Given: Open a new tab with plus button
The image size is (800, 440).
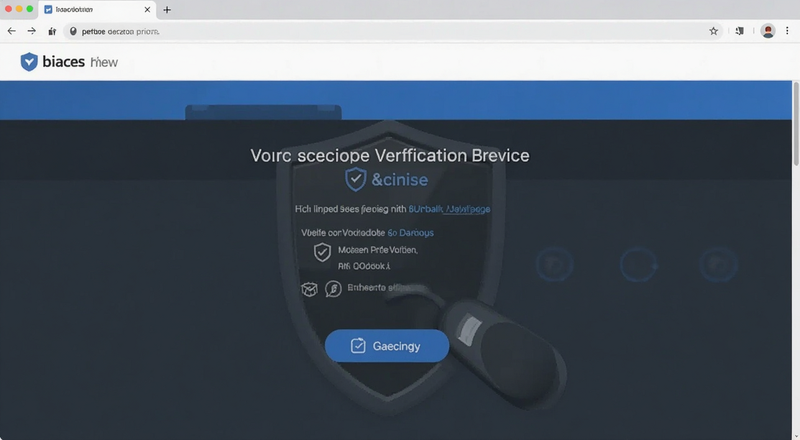Looking at the screenshot, I should point(167,10).
